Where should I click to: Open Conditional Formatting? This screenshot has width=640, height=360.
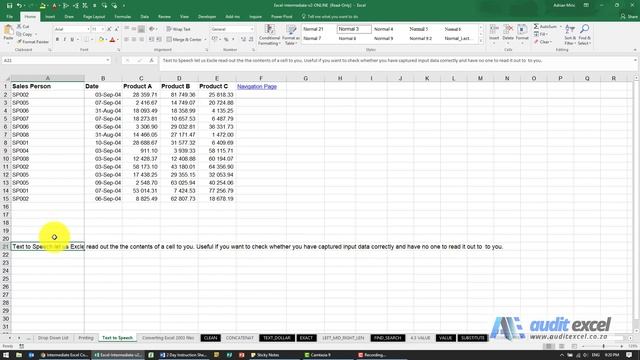[x=269, y=35]
